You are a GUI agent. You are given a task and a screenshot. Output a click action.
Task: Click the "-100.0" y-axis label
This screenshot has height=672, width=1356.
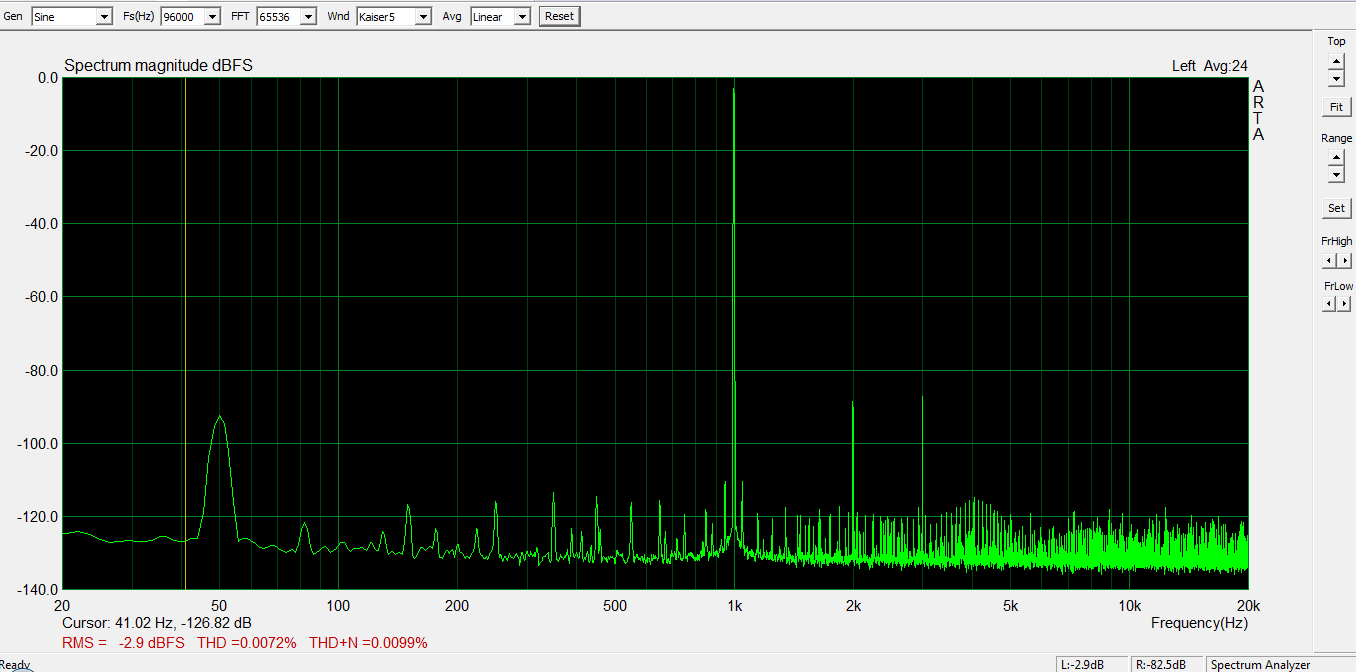[x=37, y=444]
